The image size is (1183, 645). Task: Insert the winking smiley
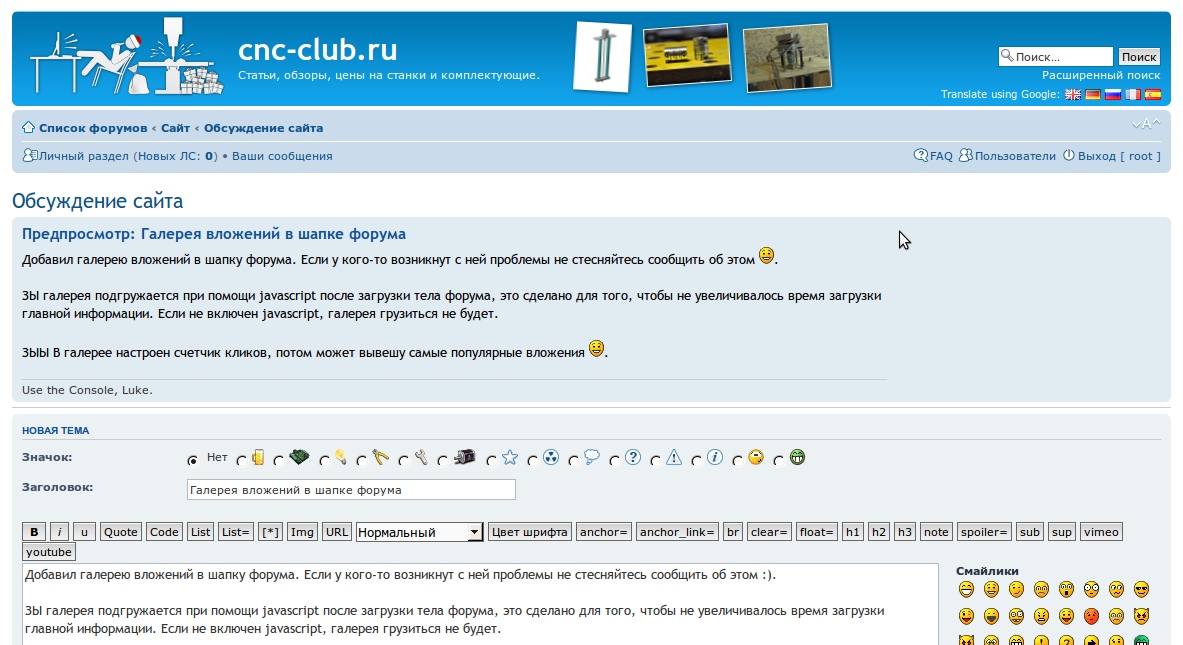(x=1016, y=589)
